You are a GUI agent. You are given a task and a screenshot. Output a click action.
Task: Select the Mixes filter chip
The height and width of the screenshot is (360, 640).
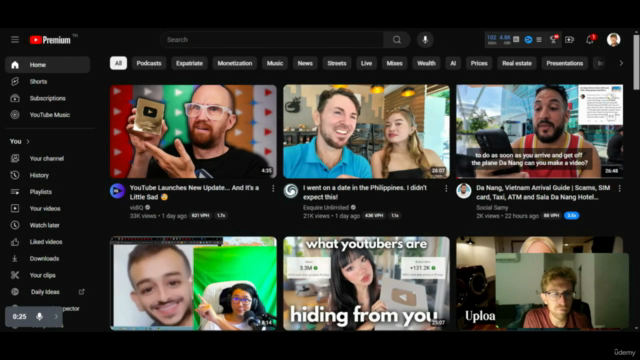(394, 63)
